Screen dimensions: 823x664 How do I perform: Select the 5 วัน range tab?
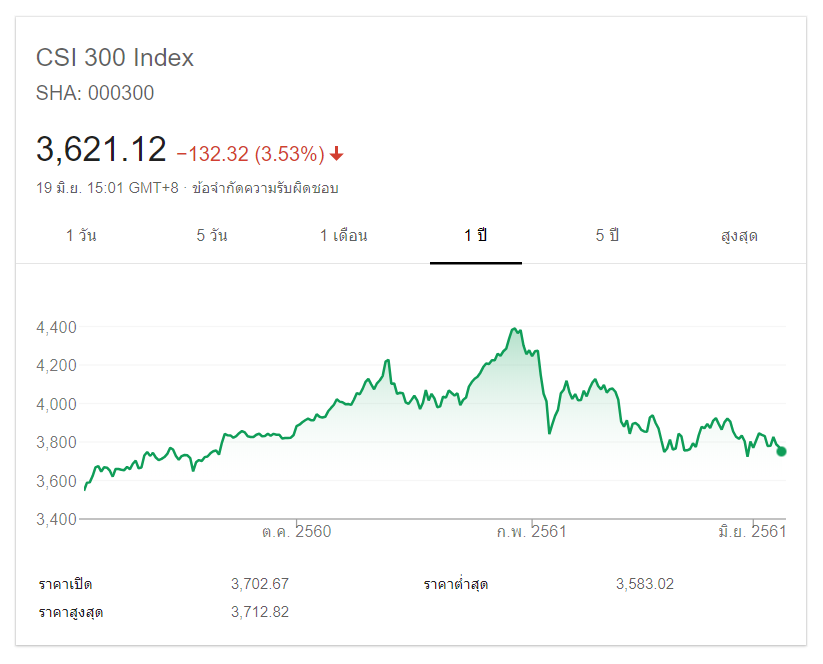coord(212,236)
